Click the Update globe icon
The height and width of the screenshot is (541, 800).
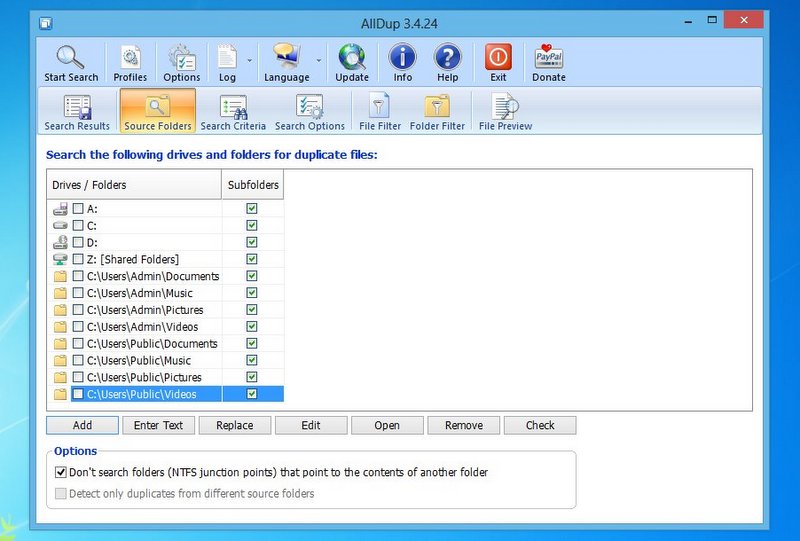point(352,57)
